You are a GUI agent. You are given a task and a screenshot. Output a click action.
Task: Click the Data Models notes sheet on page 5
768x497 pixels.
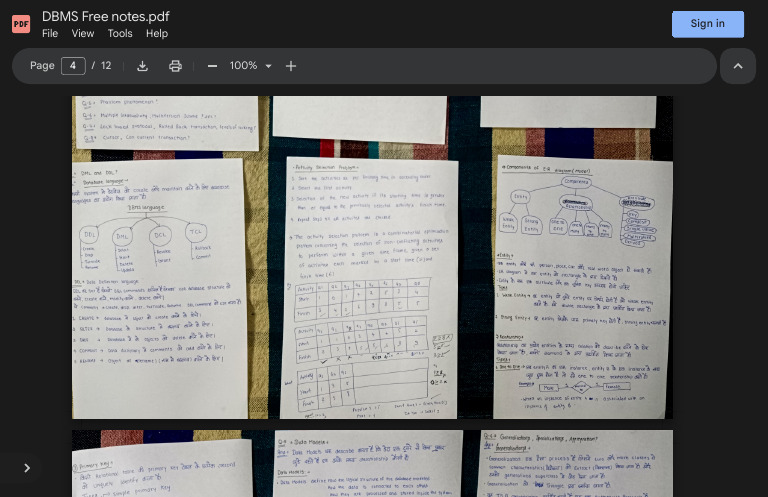coord(368,464)
